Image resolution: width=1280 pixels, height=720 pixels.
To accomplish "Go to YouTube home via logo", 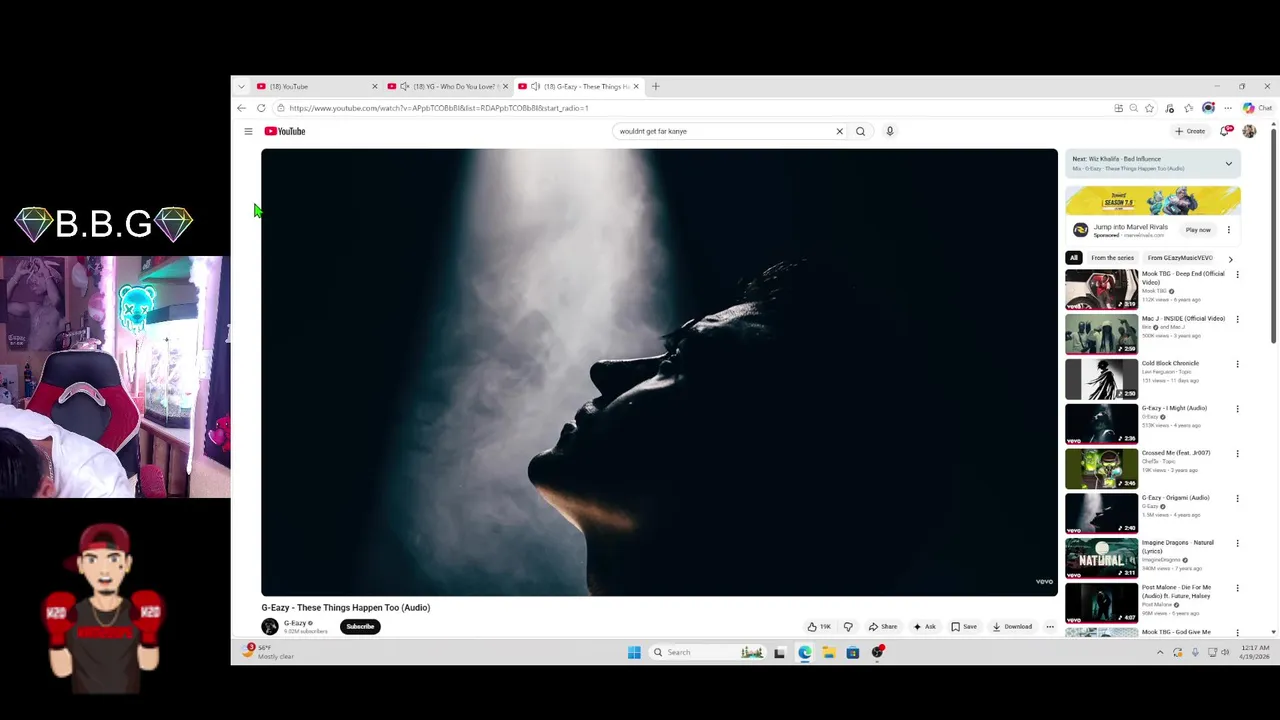I will (x=285, y=131).
